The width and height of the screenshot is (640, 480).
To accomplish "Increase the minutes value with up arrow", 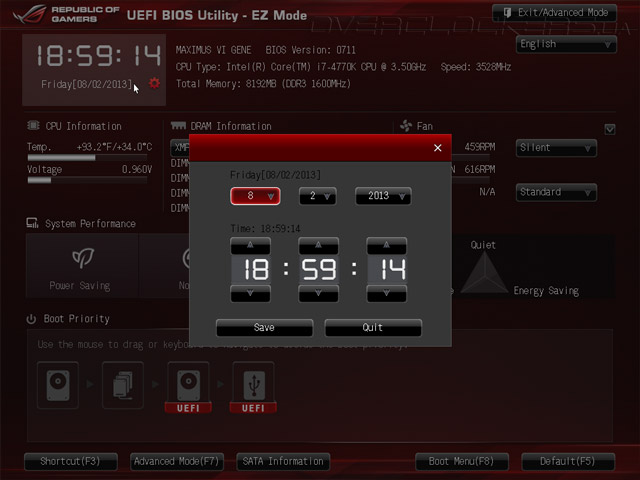I will pos(318,246).
